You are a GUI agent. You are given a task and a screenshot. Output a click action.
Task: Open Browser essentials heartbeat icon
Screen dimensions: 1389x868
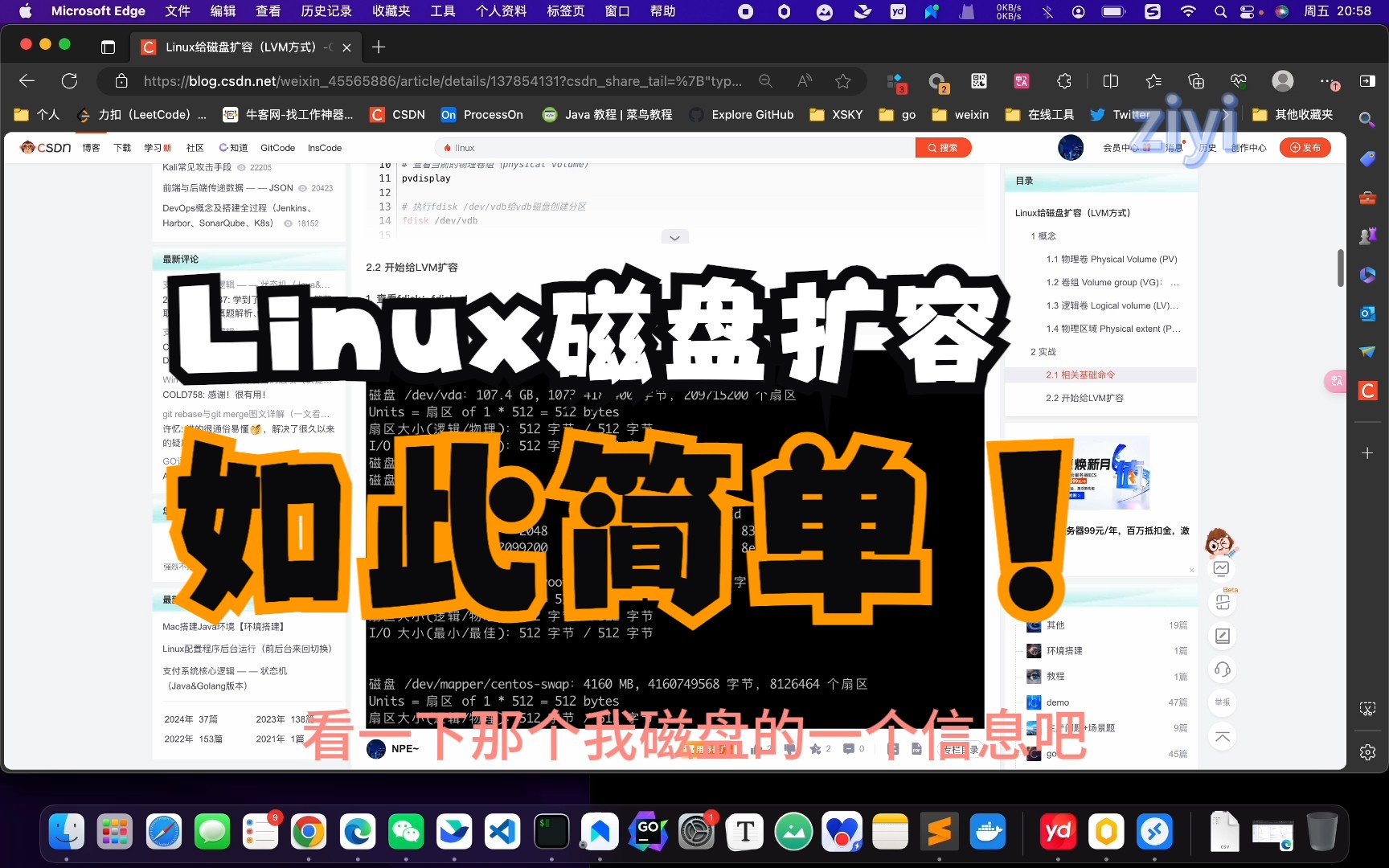(1239, 81)
